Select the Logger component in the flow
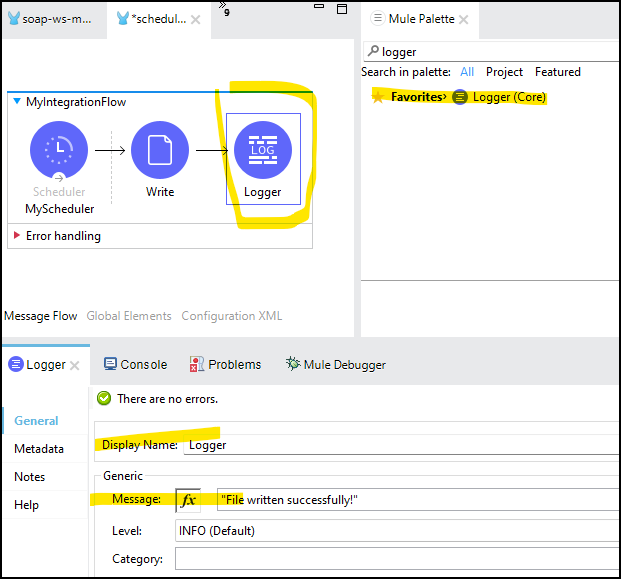This screenshot has width=621, height=579. [x=262, y=150]
